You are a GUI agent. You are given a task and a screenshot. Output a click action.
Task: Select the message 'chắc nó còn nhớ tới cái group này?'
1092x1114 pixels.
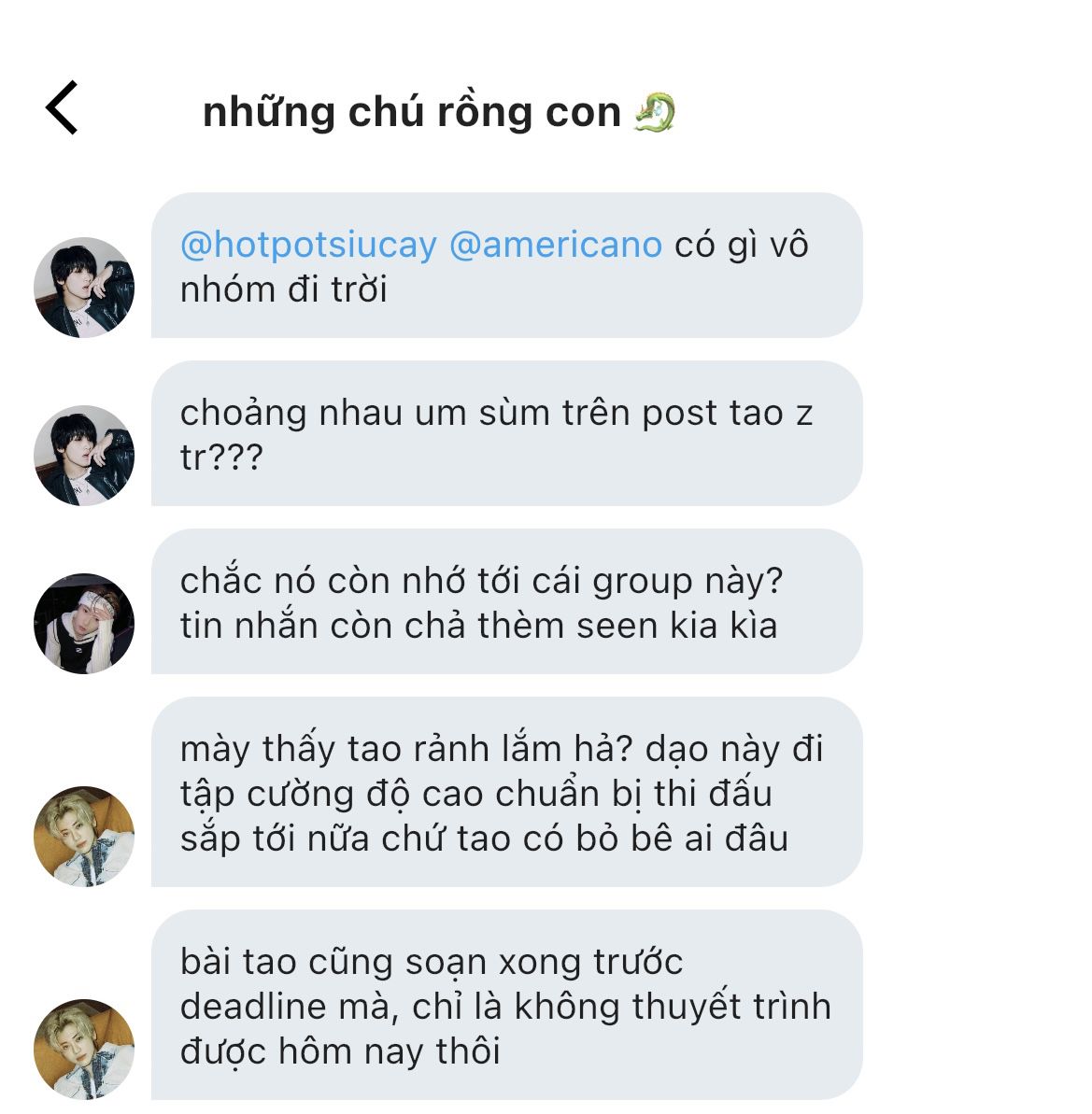click(x=507, y=601)
